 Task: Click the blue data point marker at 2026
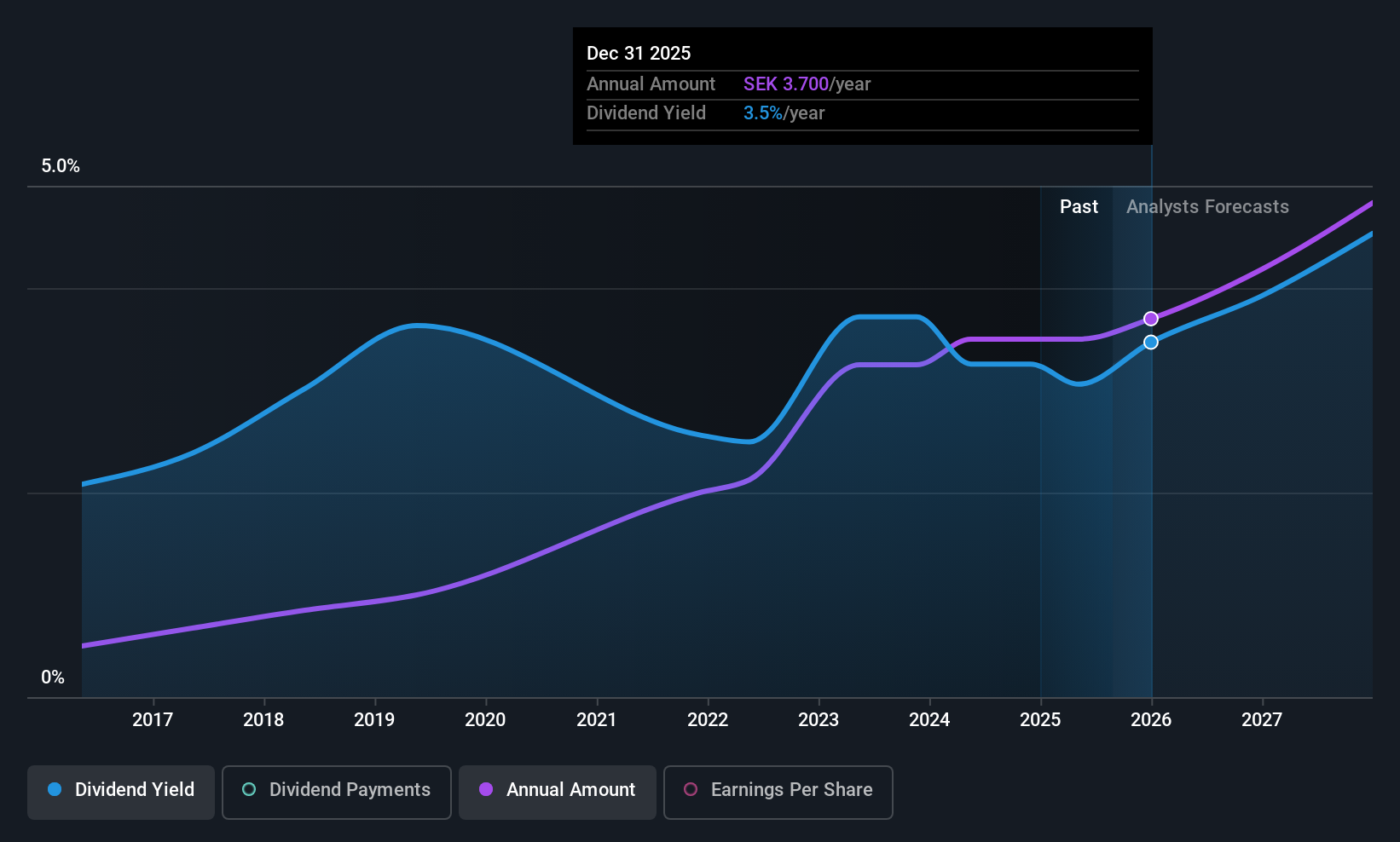pos(1151,343)
